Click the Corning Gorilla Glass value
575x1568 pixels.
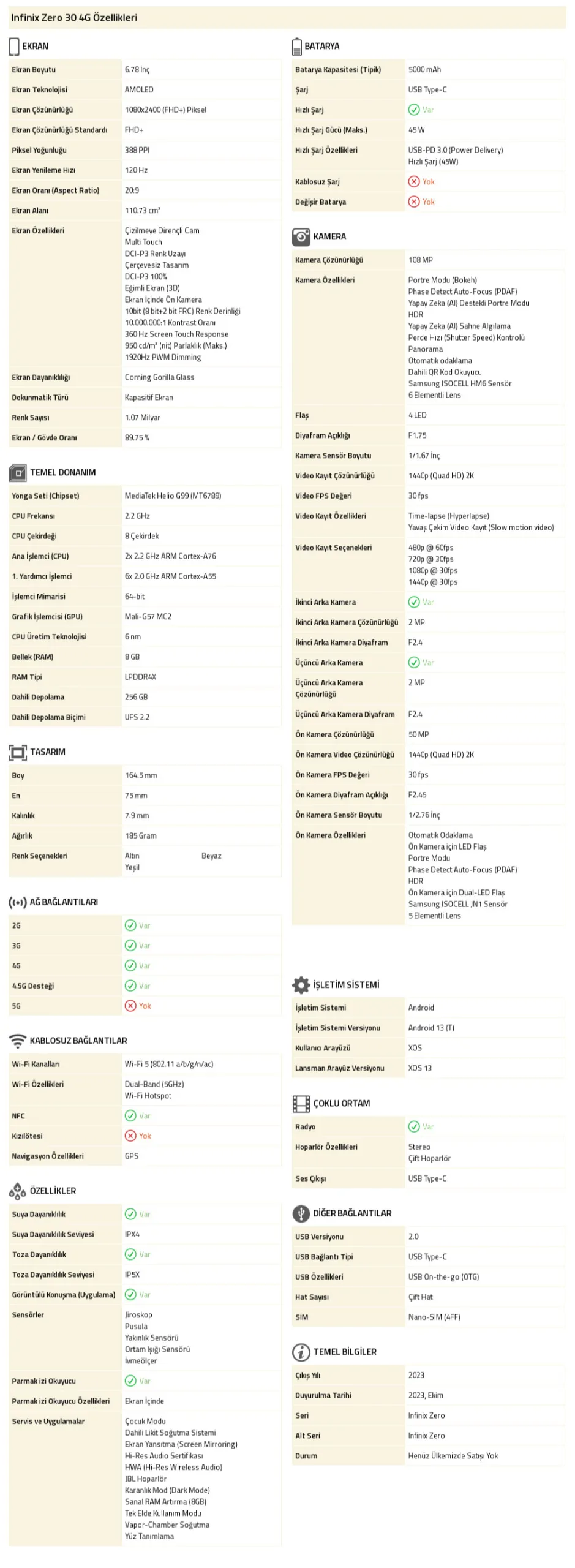click(159, 378)
